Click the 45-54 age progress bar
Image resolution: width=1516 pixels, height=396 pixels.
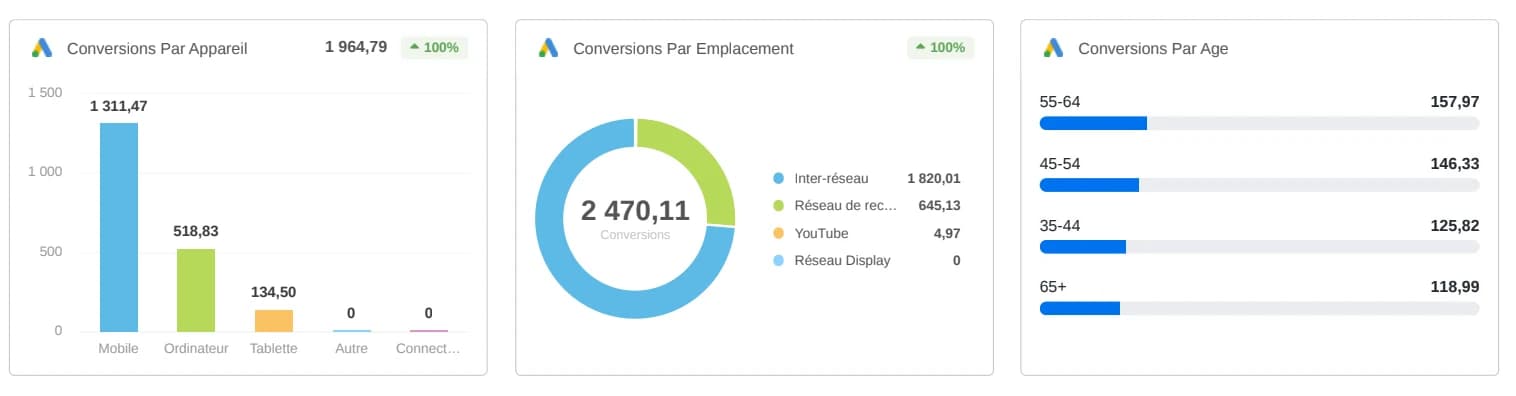coord(1259,185)
